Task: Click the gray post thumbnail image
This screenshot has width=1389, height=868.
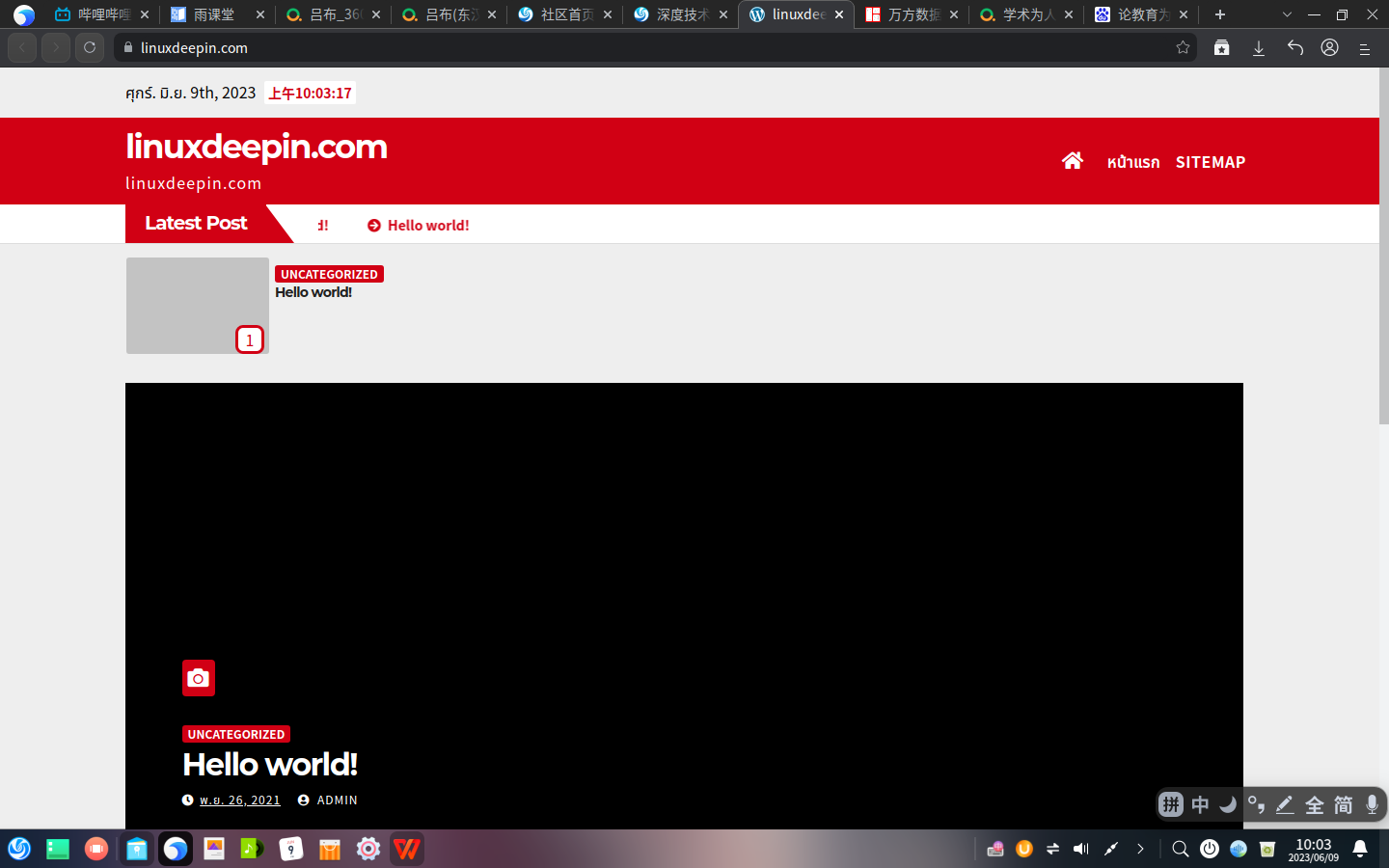Action: point(197,306)
